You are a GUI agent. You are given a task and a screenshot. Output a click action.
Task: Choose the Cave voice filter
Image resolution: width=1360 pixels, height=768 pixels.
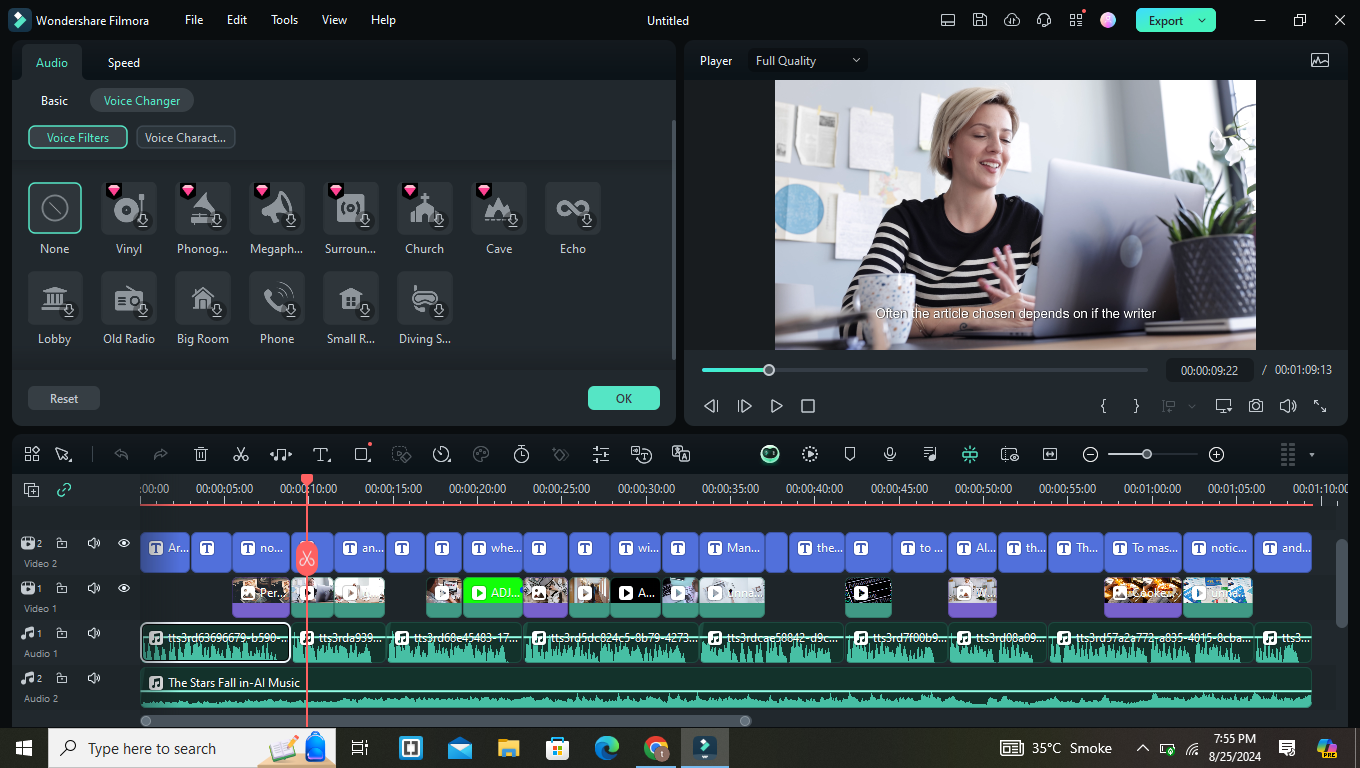point(499,209)
